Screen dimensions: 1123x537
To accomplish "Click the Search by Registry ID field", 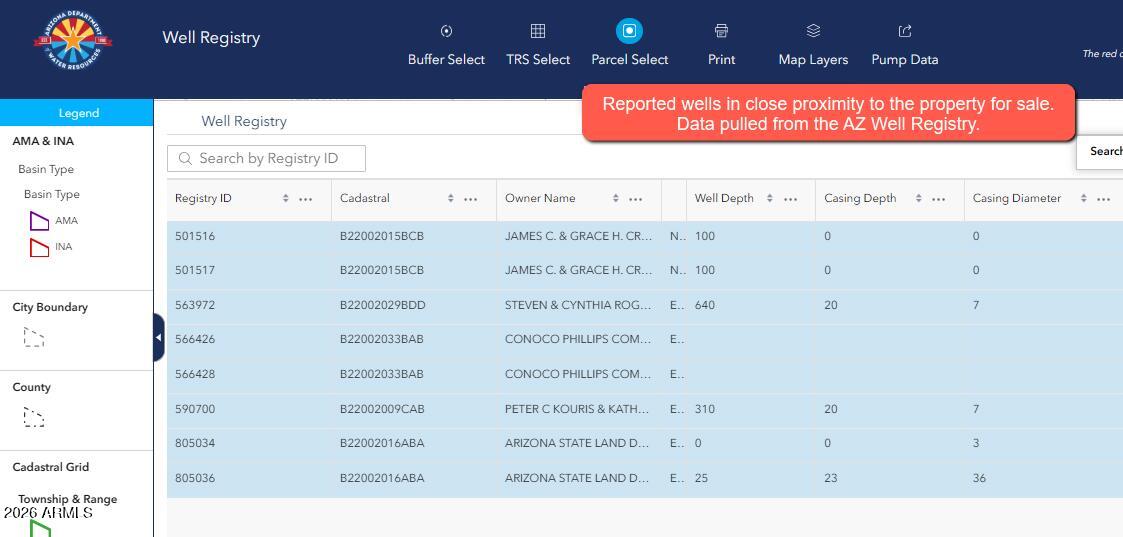I will coord(266,158).
